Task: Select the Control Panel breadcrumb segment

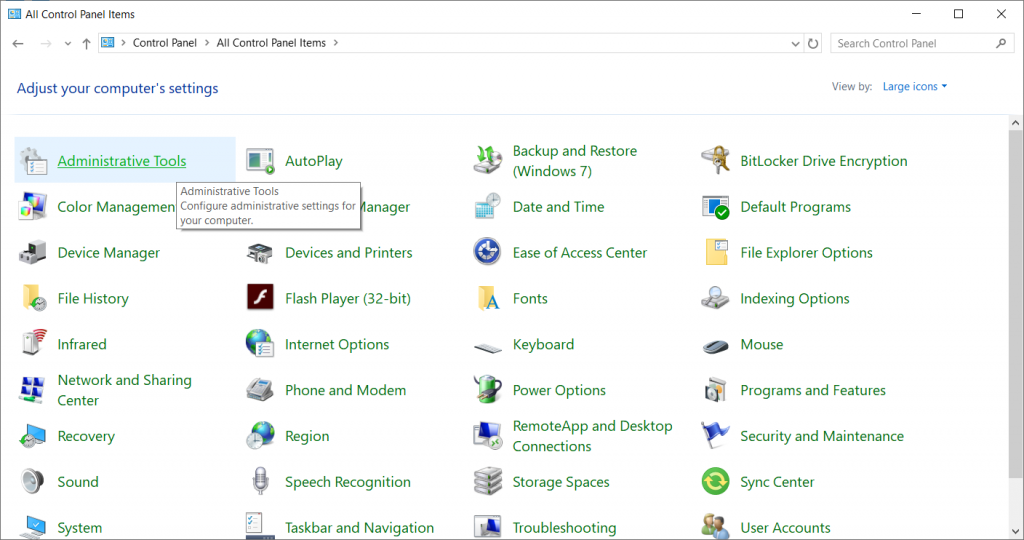Action: [x=165, y=43]
